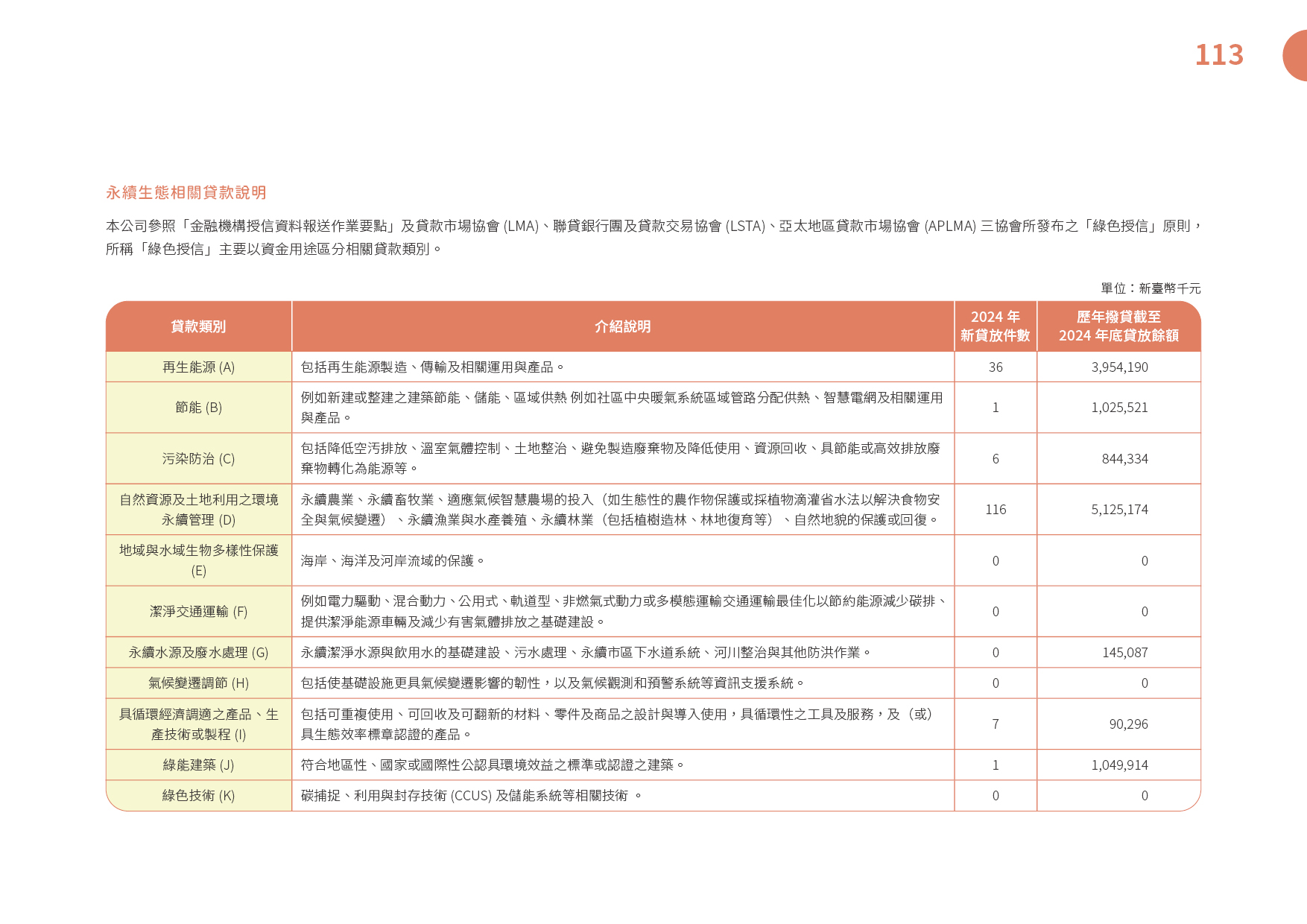The width and height of the screenshot is (1307, 924).
Task: Click the loan count 7
Action: 996,724
